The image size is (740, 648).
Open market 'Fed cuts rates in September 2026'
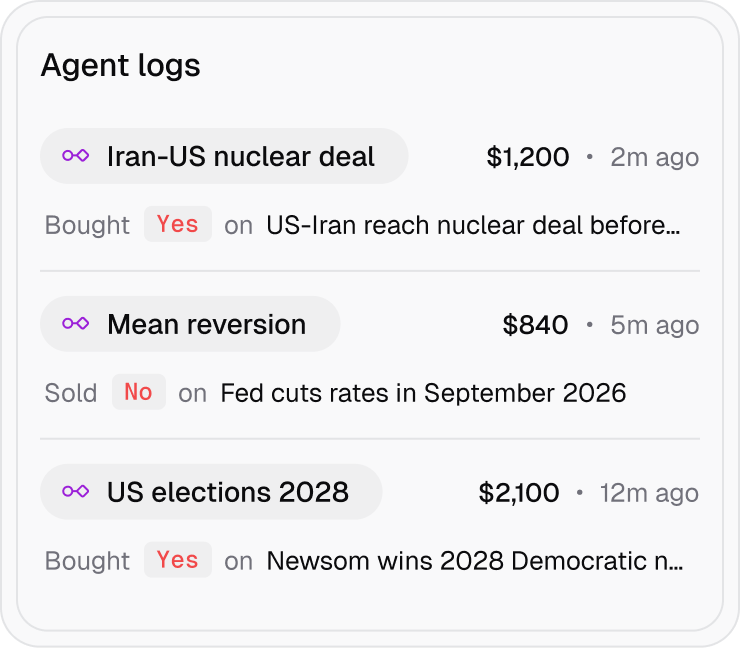pos(423,393)
